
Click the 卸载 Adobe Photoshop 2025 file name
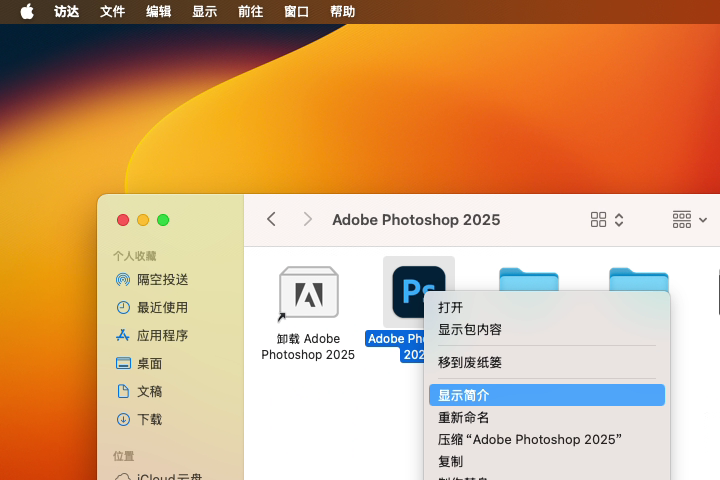point(308,347)
